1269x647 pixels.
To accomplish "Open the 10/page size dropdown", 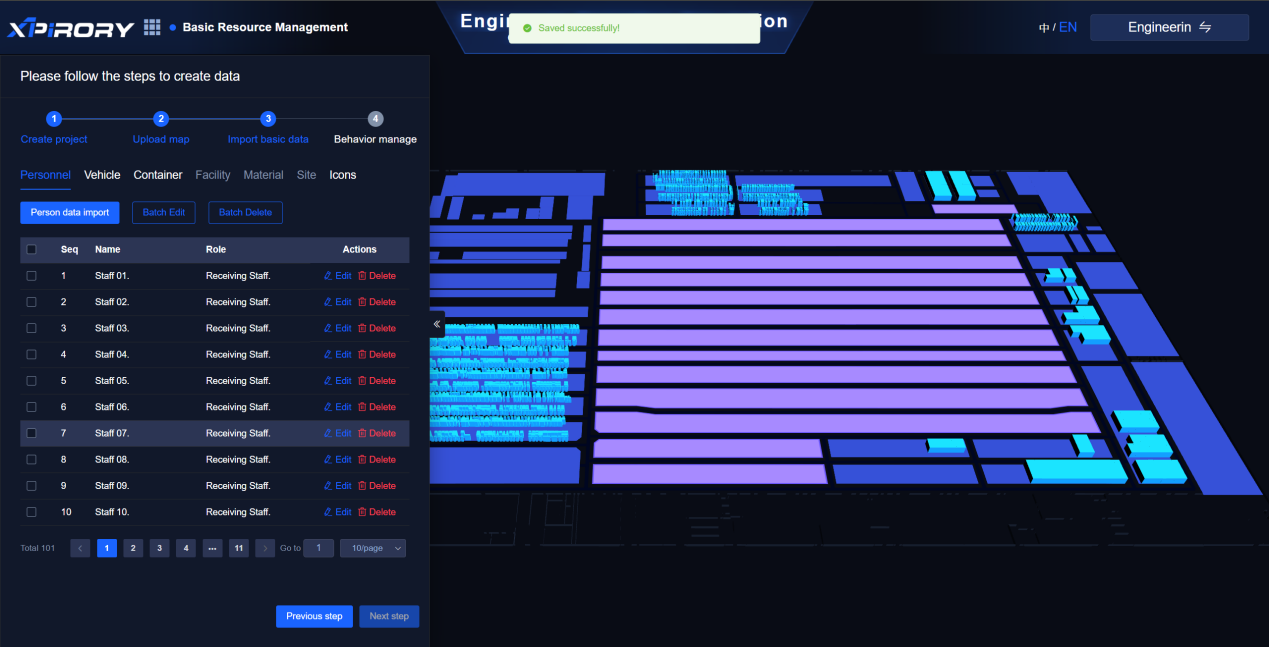I will pos(372,548).
